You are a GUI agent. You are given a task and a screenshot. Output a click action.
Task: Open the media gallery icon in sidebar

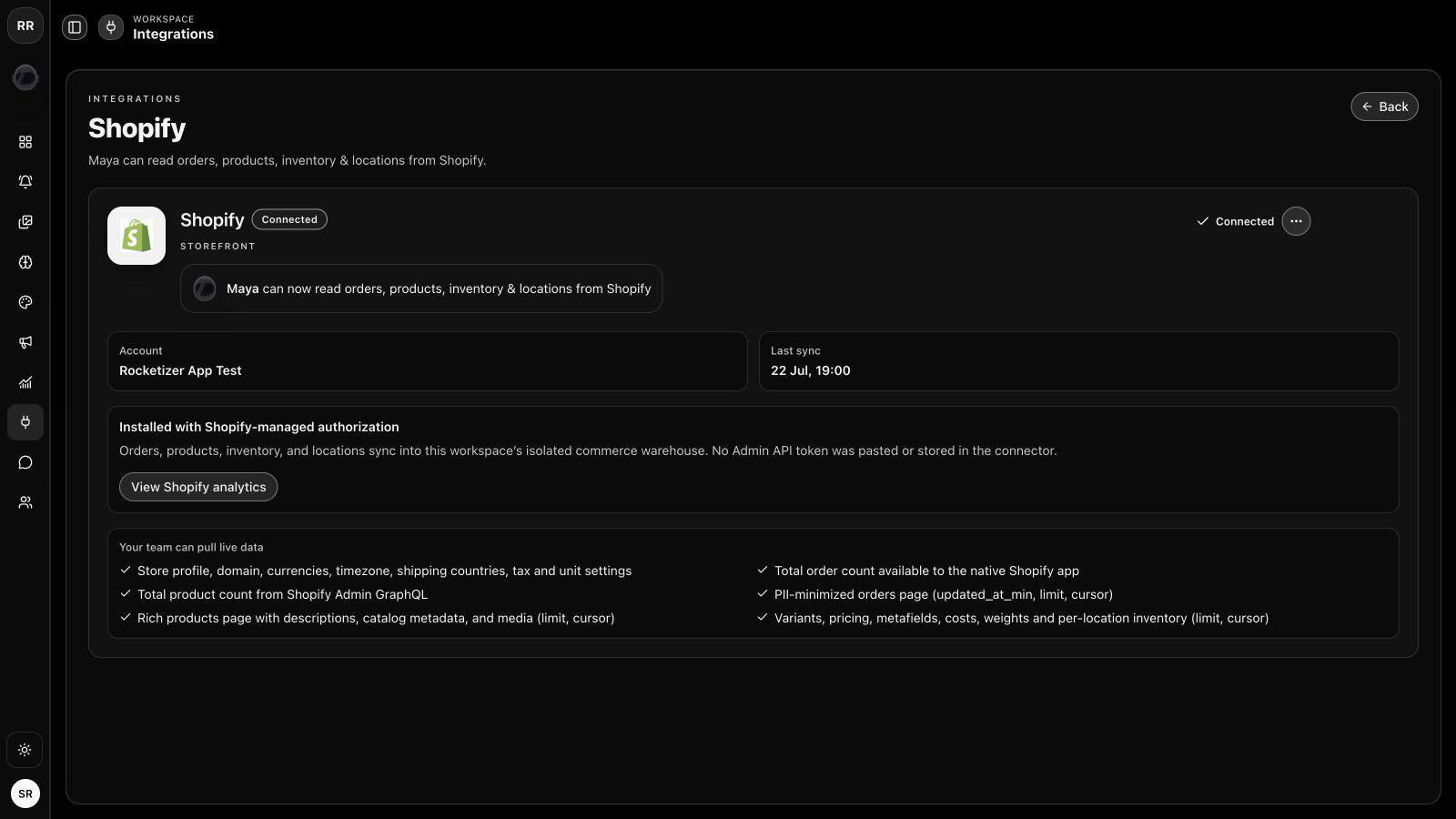pyautogui.click(x=25, y=222)
